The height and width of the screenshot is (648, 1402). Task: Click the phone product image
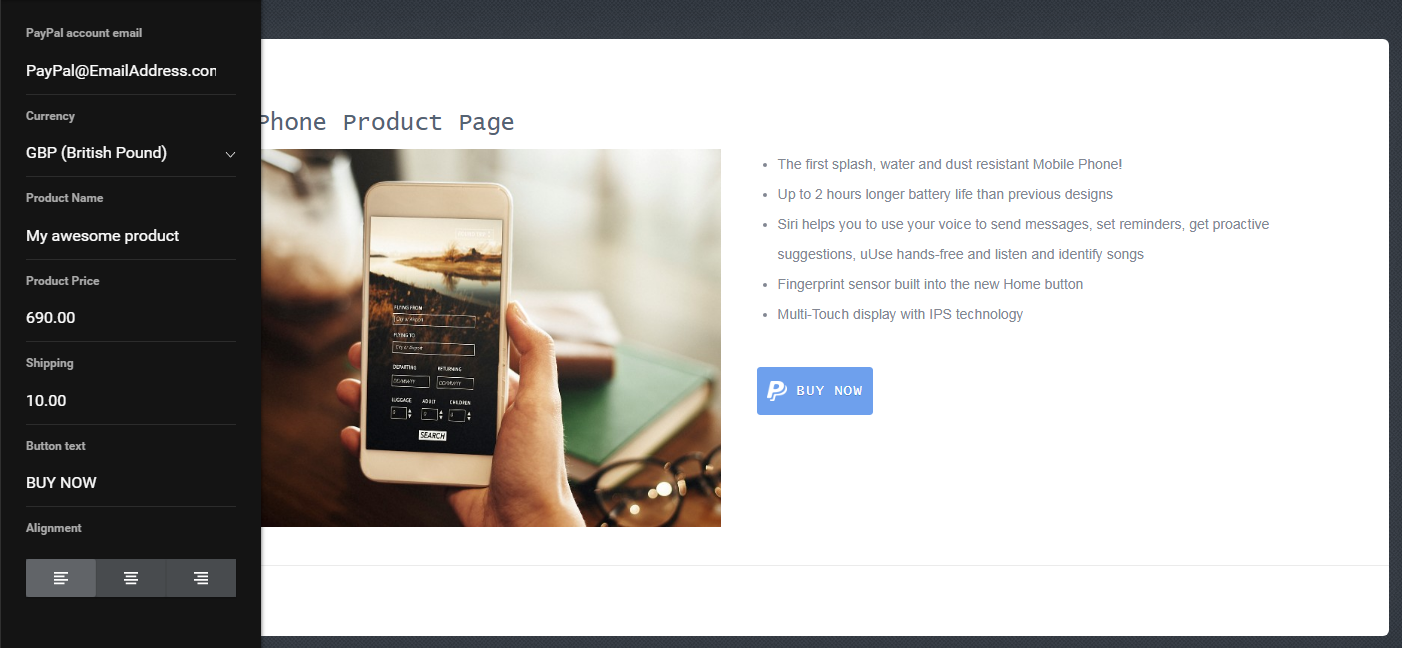pos(491,338)
